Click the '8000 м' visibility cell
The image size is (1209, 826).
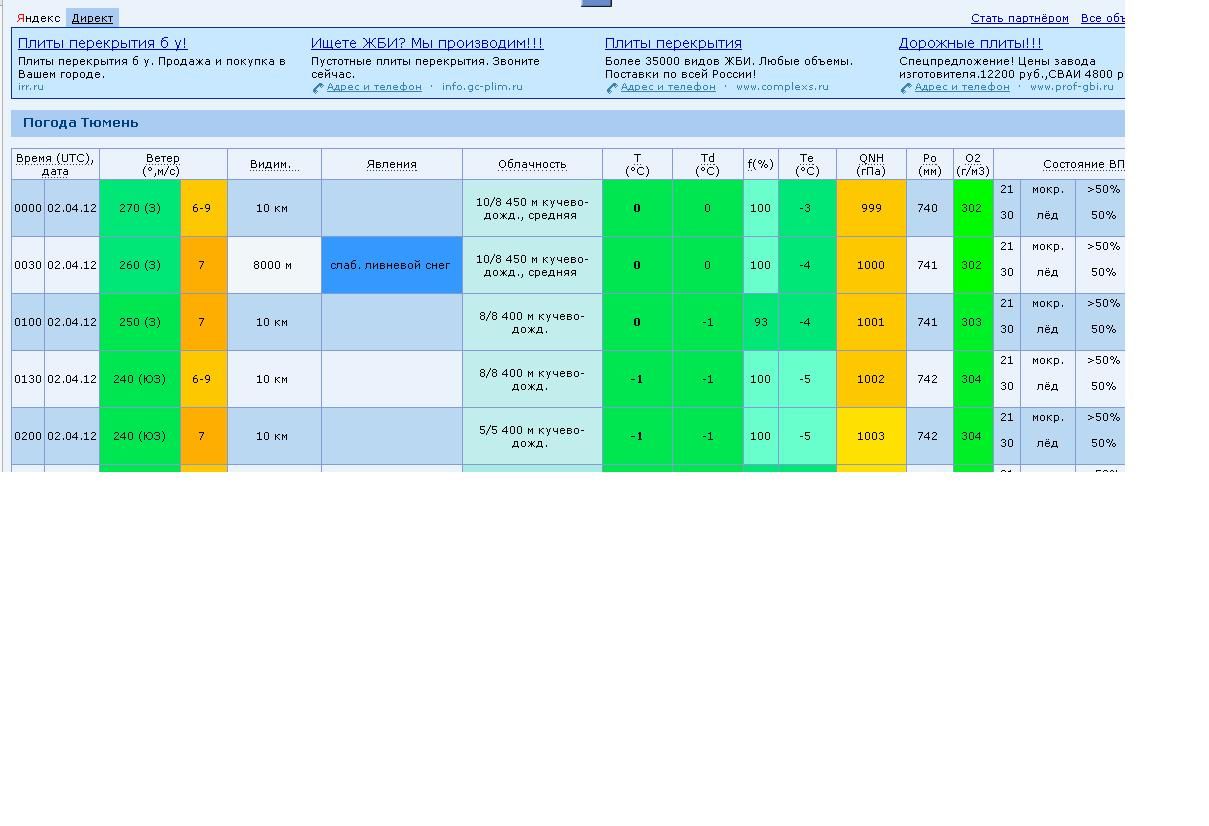point(273,265)
